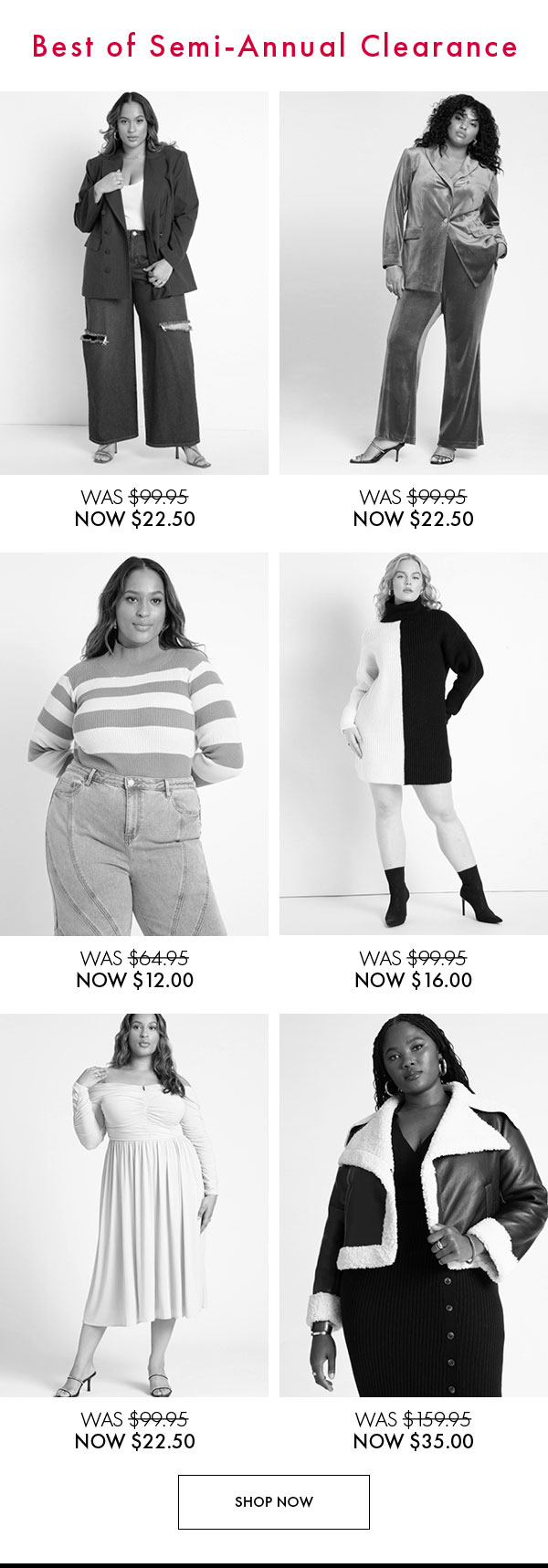The height and width of the screenshot is (1568, 548).
Task: Click the NOW $22.50 price under midi dress
Action: point(134,1442)
